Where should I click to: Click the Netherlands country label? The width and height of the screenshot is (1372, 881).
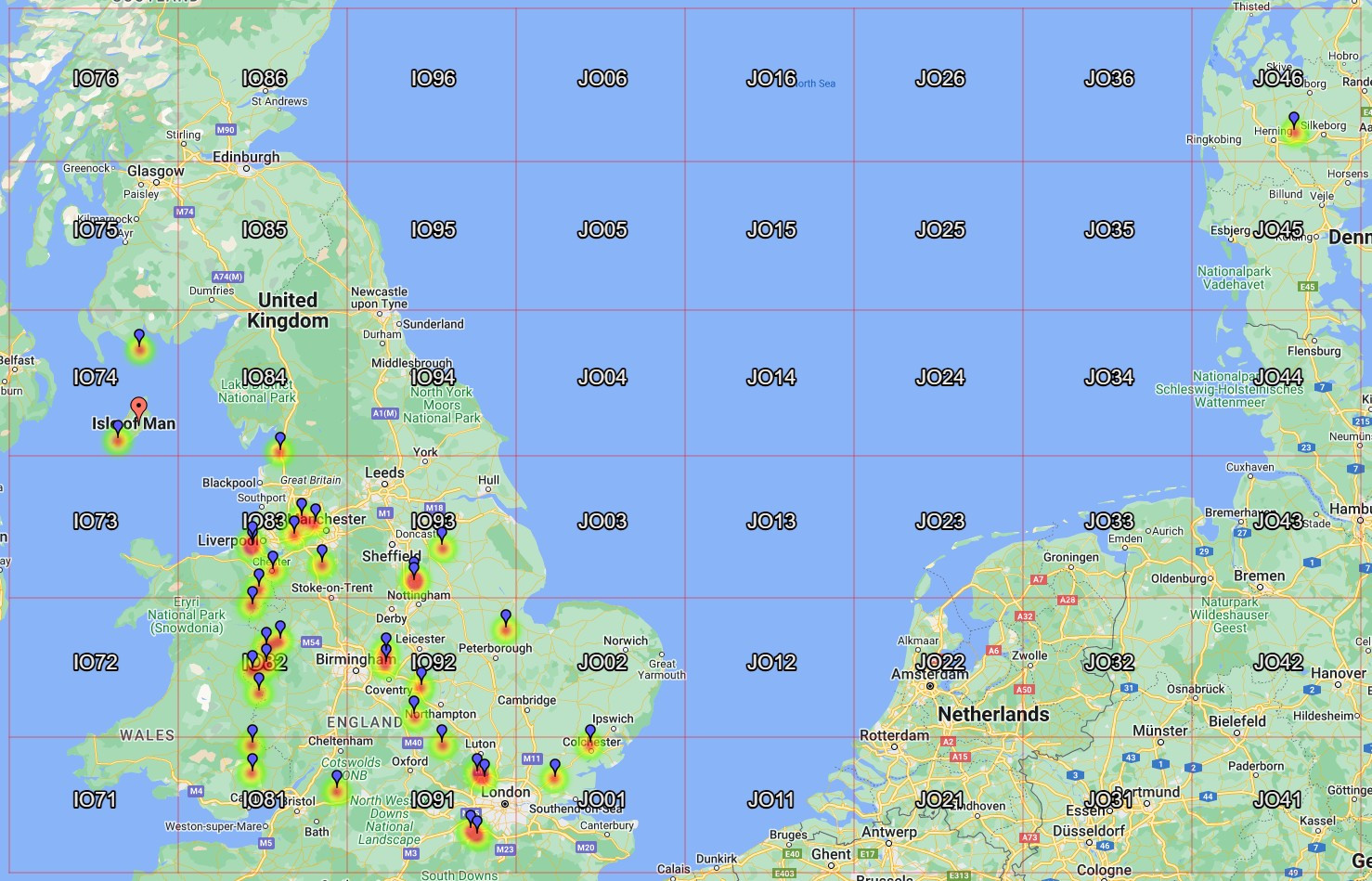(993, 714)
